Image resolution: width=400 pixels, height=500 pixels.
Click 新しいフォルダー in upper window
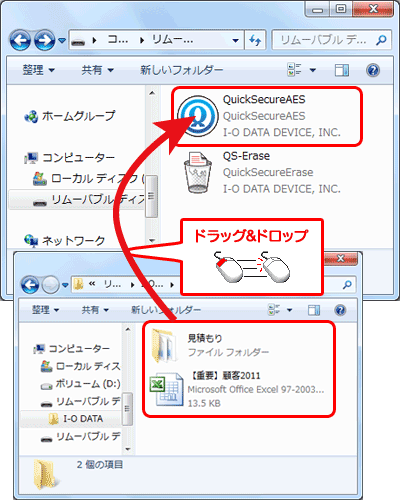(x=181, y=70)
